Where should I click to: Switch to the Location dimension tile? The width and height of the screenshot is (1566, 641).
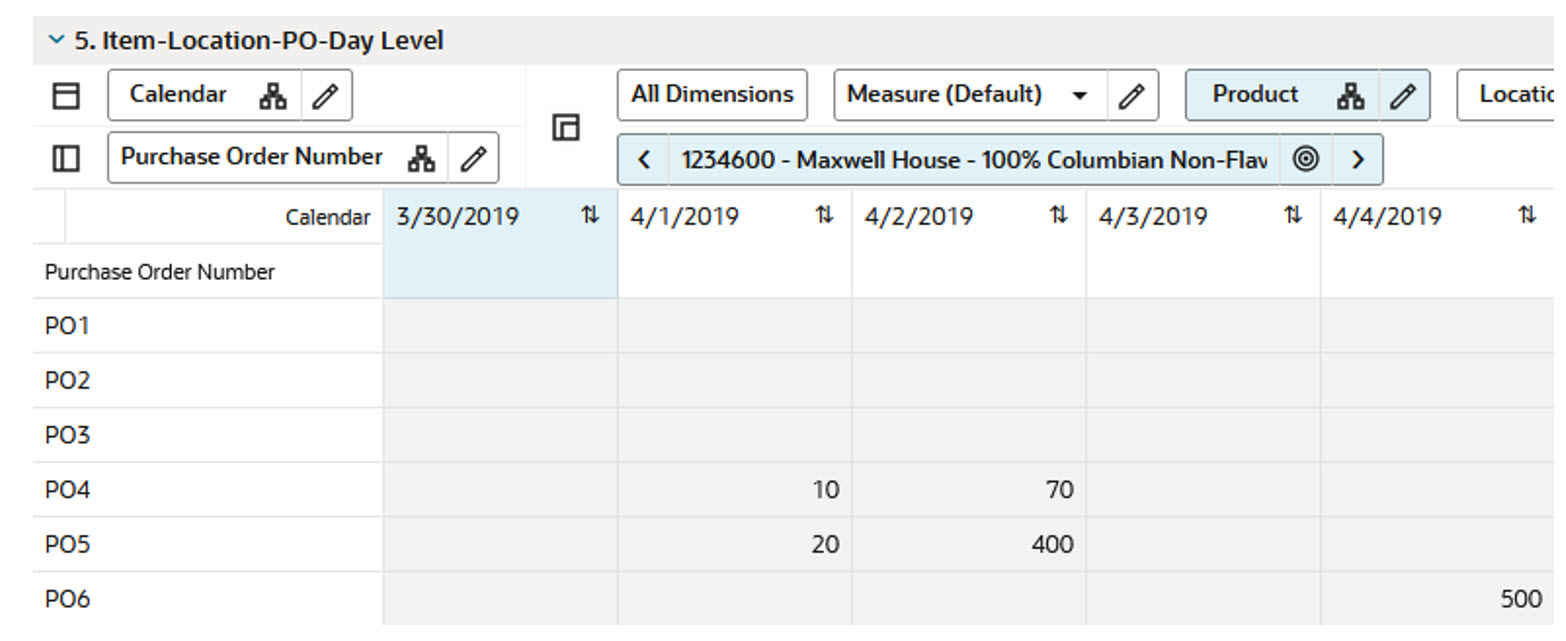1519,95
